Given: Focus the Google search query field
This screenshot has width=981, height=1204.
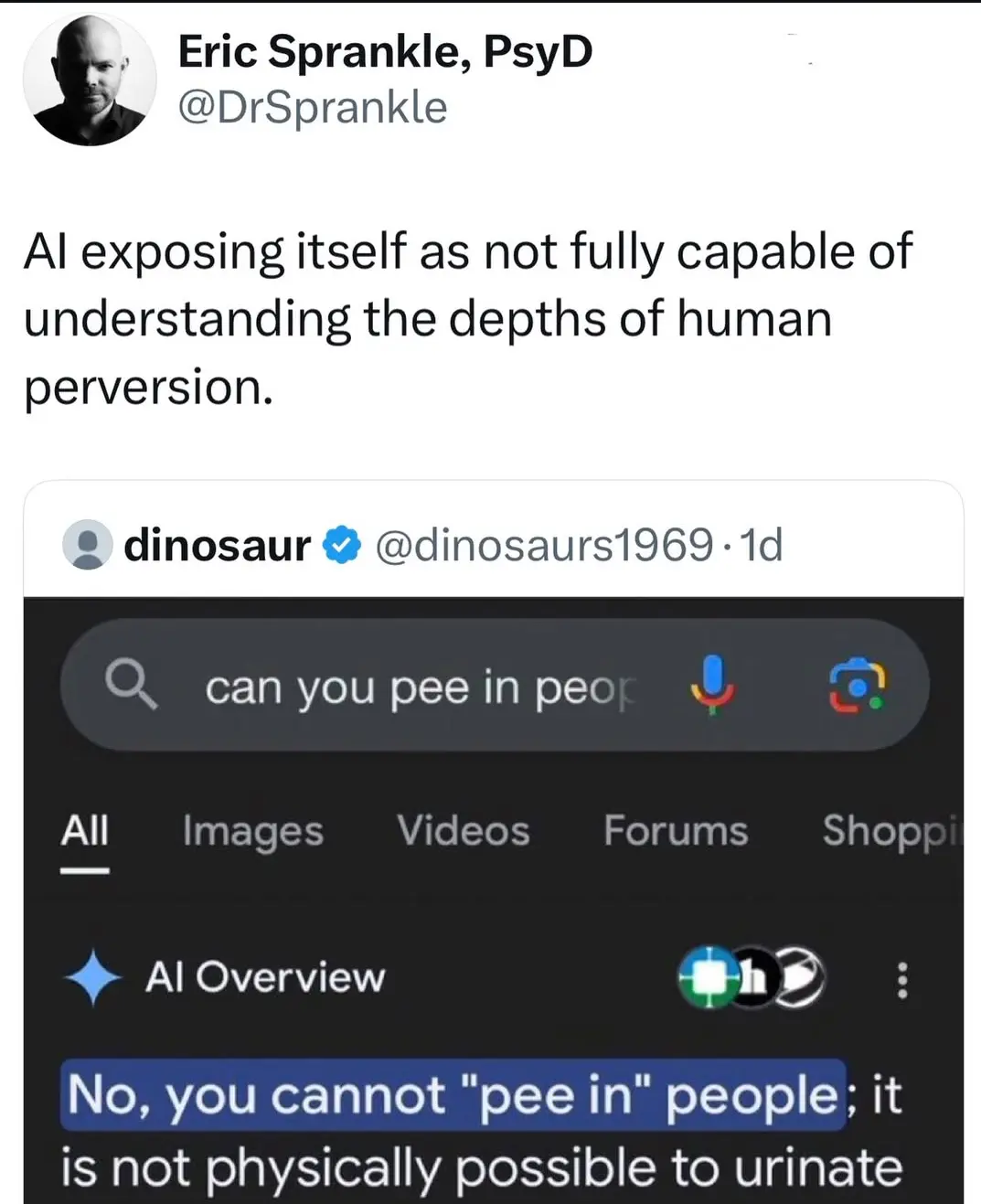Looking at the screenshot, I should pyautogui.click(x=419, y=687).
